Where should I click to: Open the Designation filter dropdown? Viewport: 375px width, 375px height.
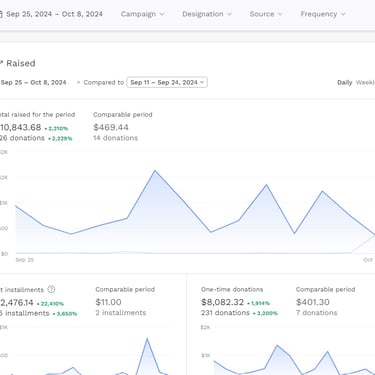(207, 14)
